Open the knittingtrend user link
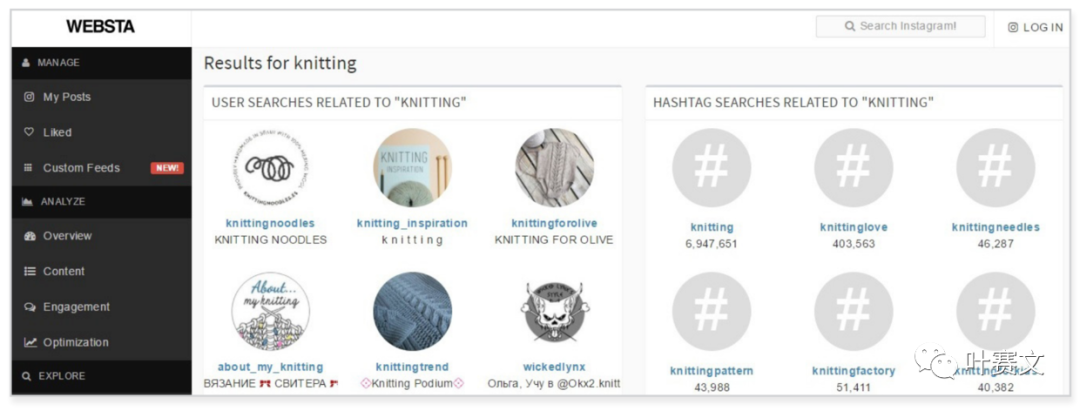This screenshot has width=1080, height=411. [x=412, y=367]
